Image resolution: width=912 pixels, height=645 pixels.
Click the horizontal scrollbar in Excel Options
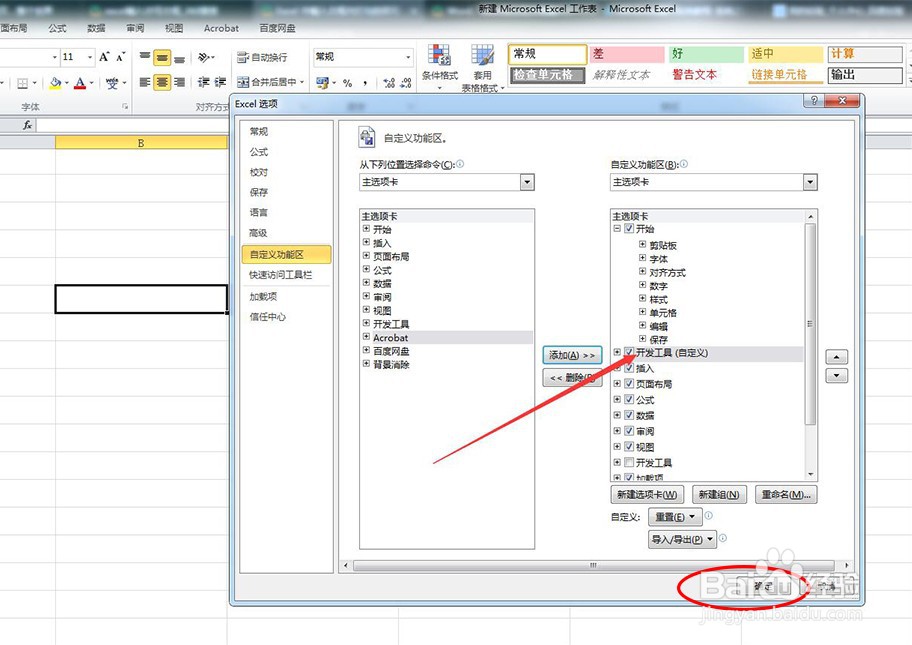click(x=593, y=565)
